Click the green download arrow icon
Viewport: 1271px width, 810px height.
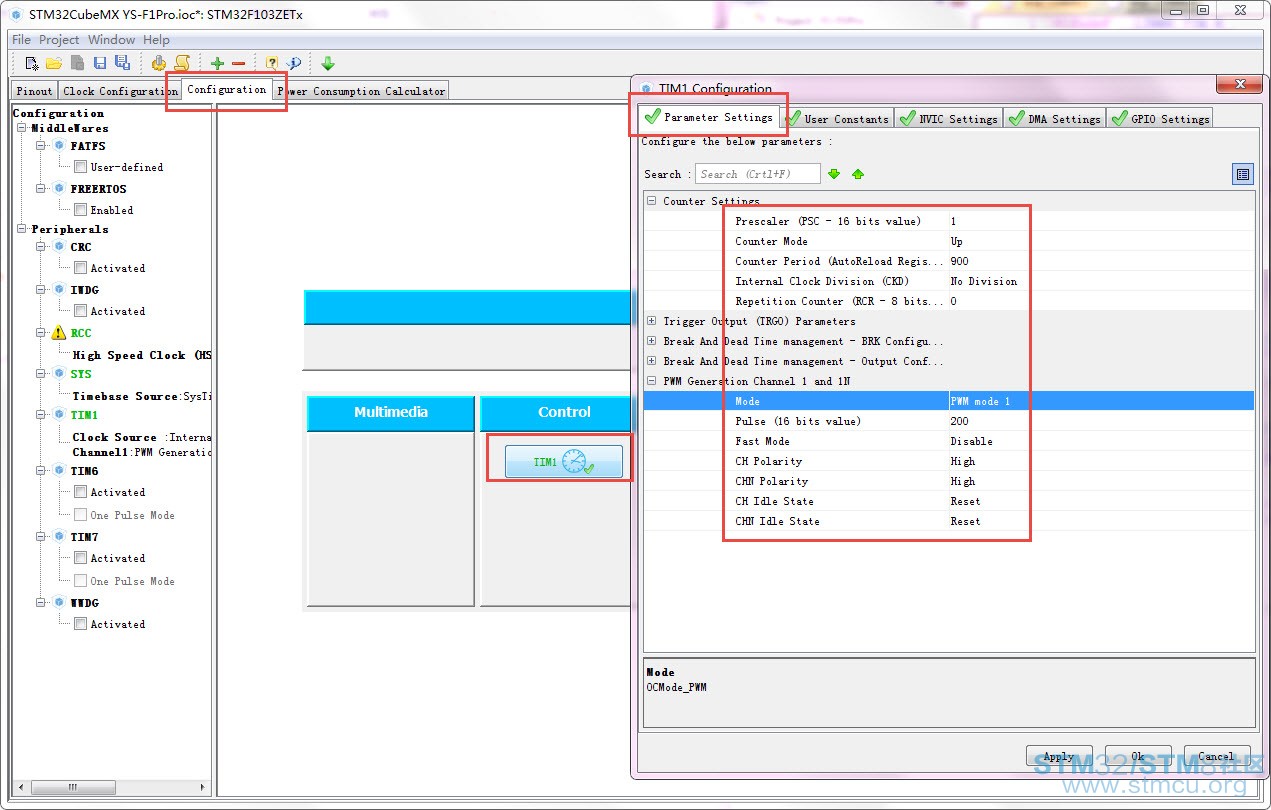328,63
